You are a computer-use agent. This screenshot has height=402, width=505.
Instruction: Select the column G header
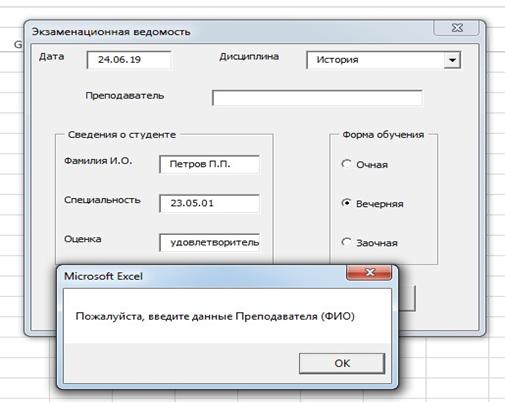point(17,44)
